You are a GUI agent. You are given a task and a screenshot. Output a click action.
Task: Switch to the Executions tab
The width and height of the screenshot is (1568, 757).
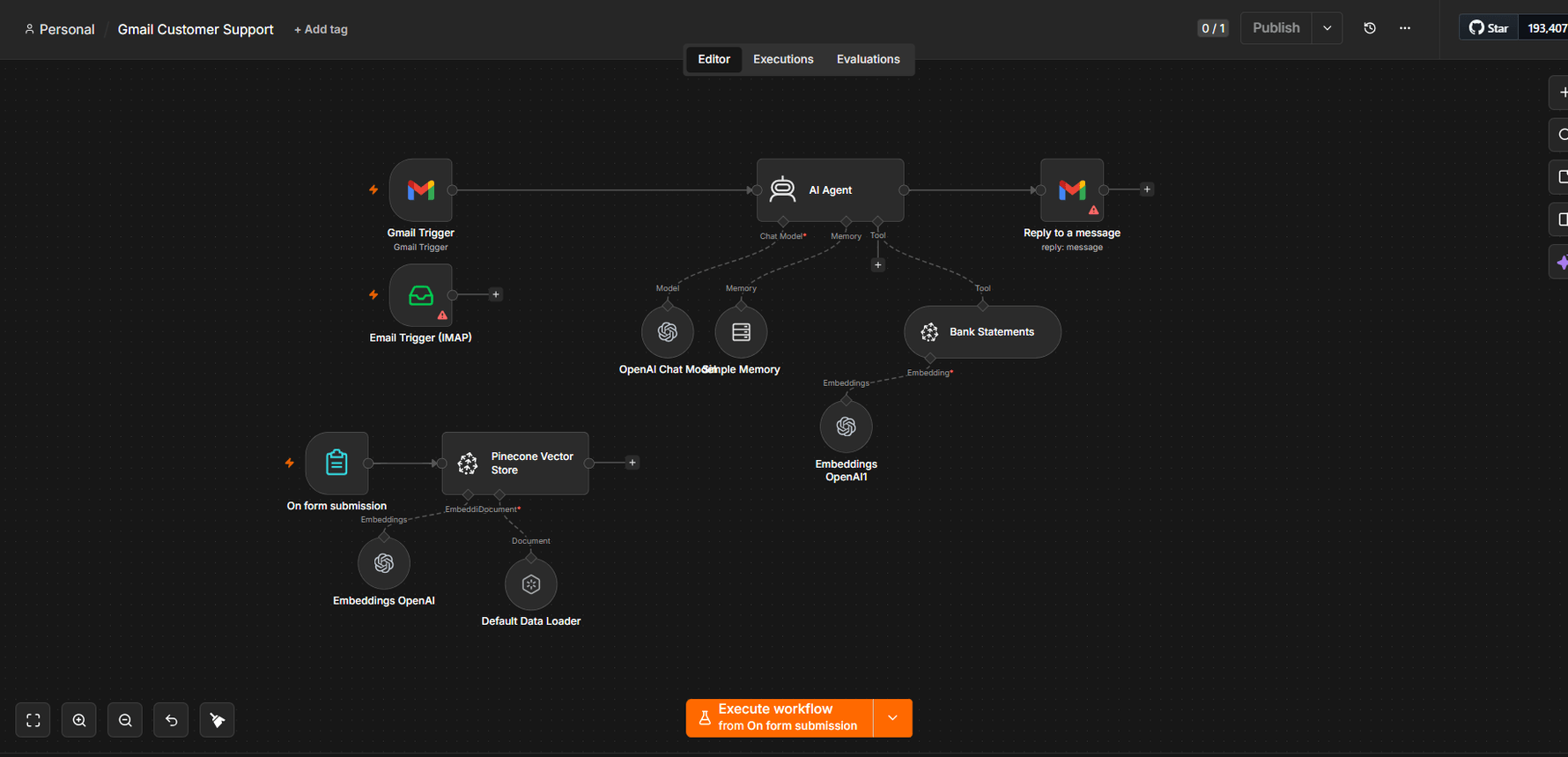point(783,59)
